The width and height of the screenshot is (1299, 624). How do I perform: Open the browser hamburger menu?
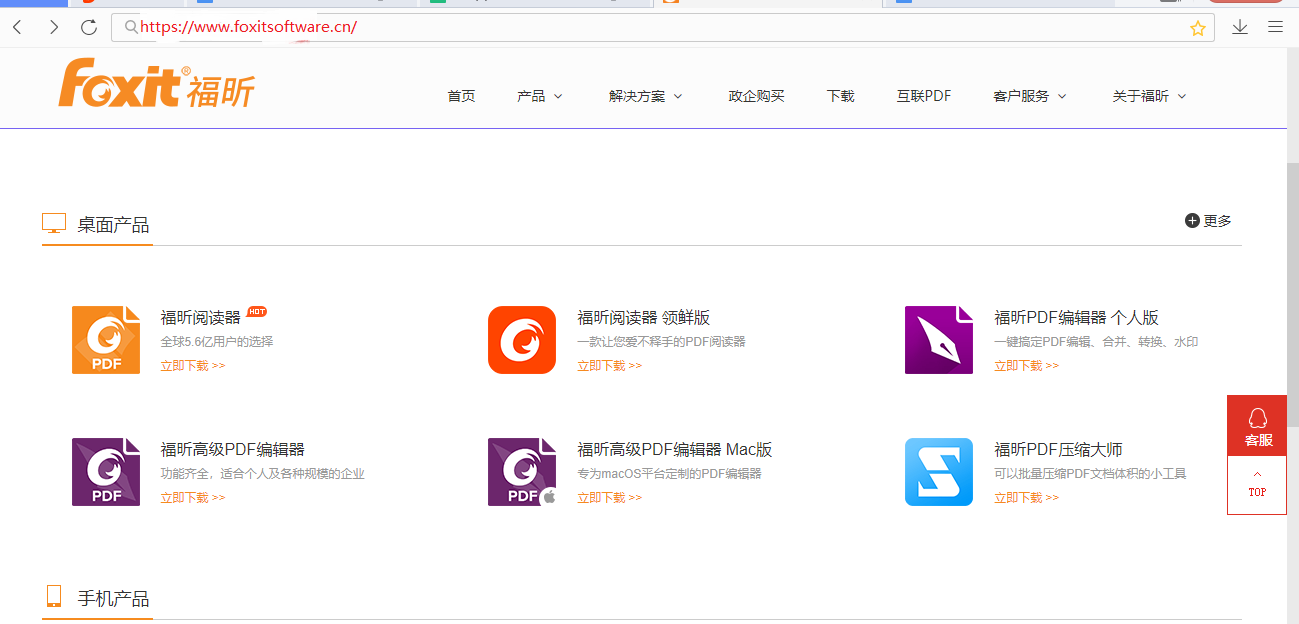[1275, 27]
